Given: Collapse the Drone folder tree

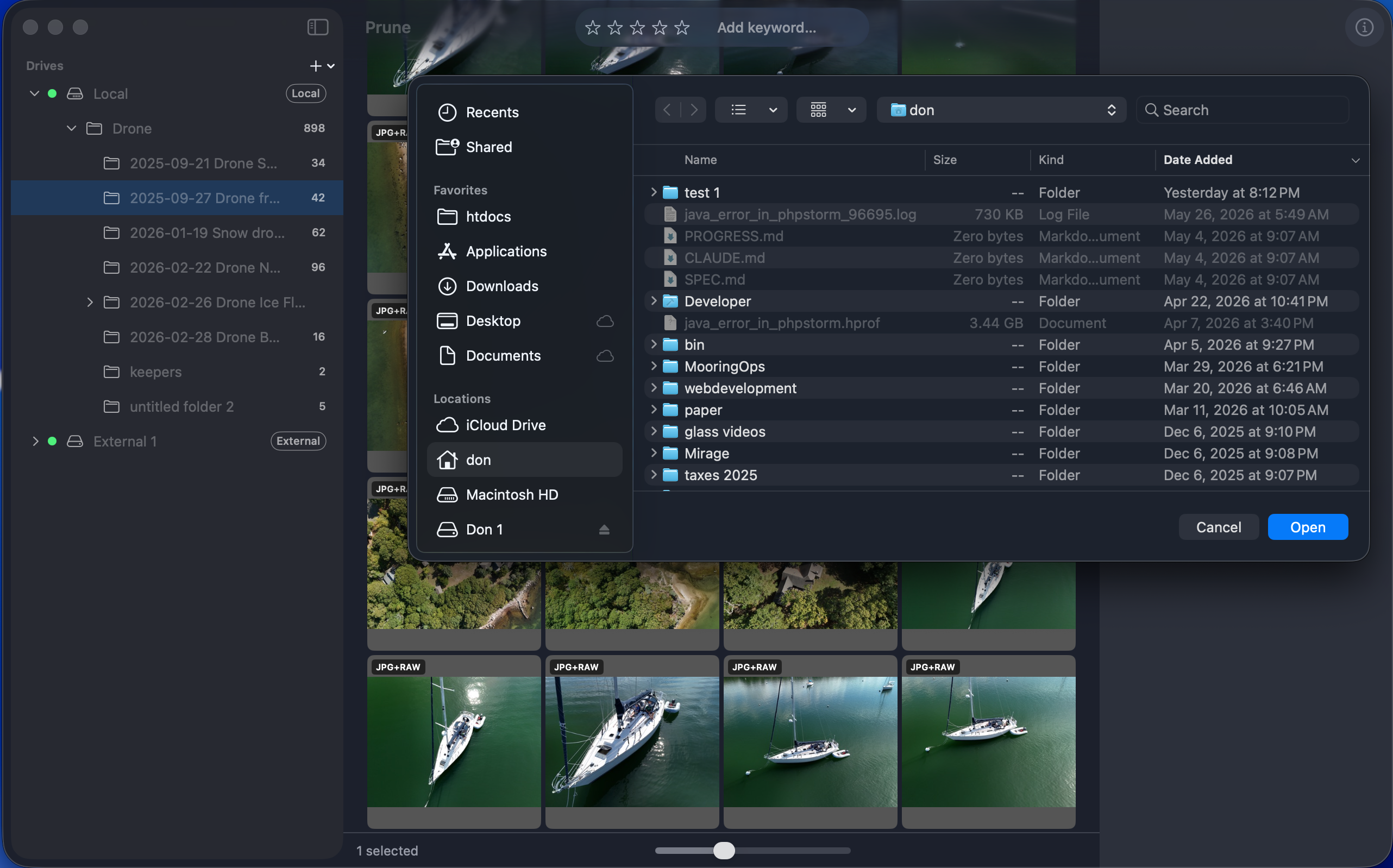Looking at the screenshot, I should 71,128.
